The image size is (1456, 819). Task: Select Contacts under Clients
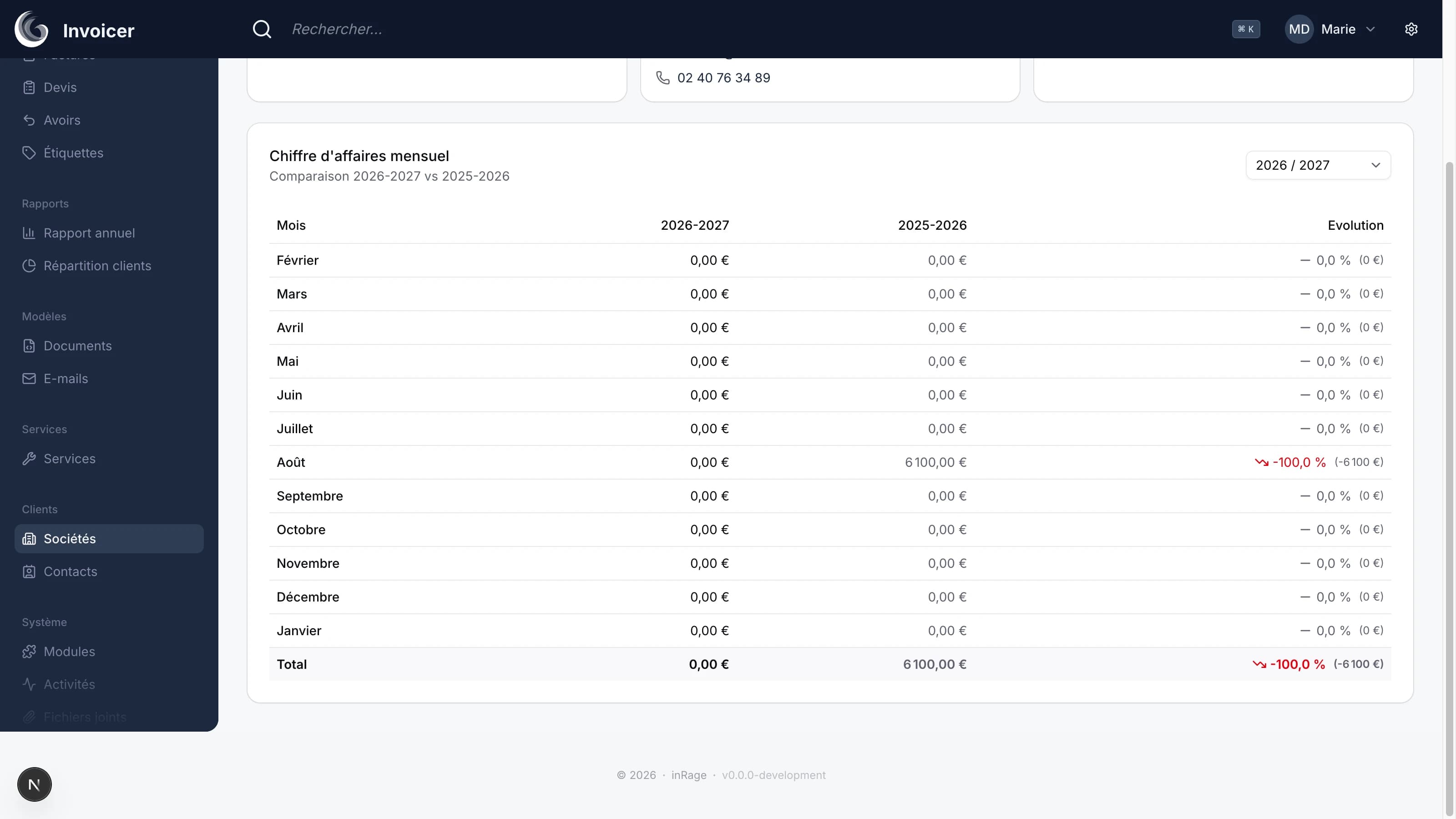pos(70,571)
